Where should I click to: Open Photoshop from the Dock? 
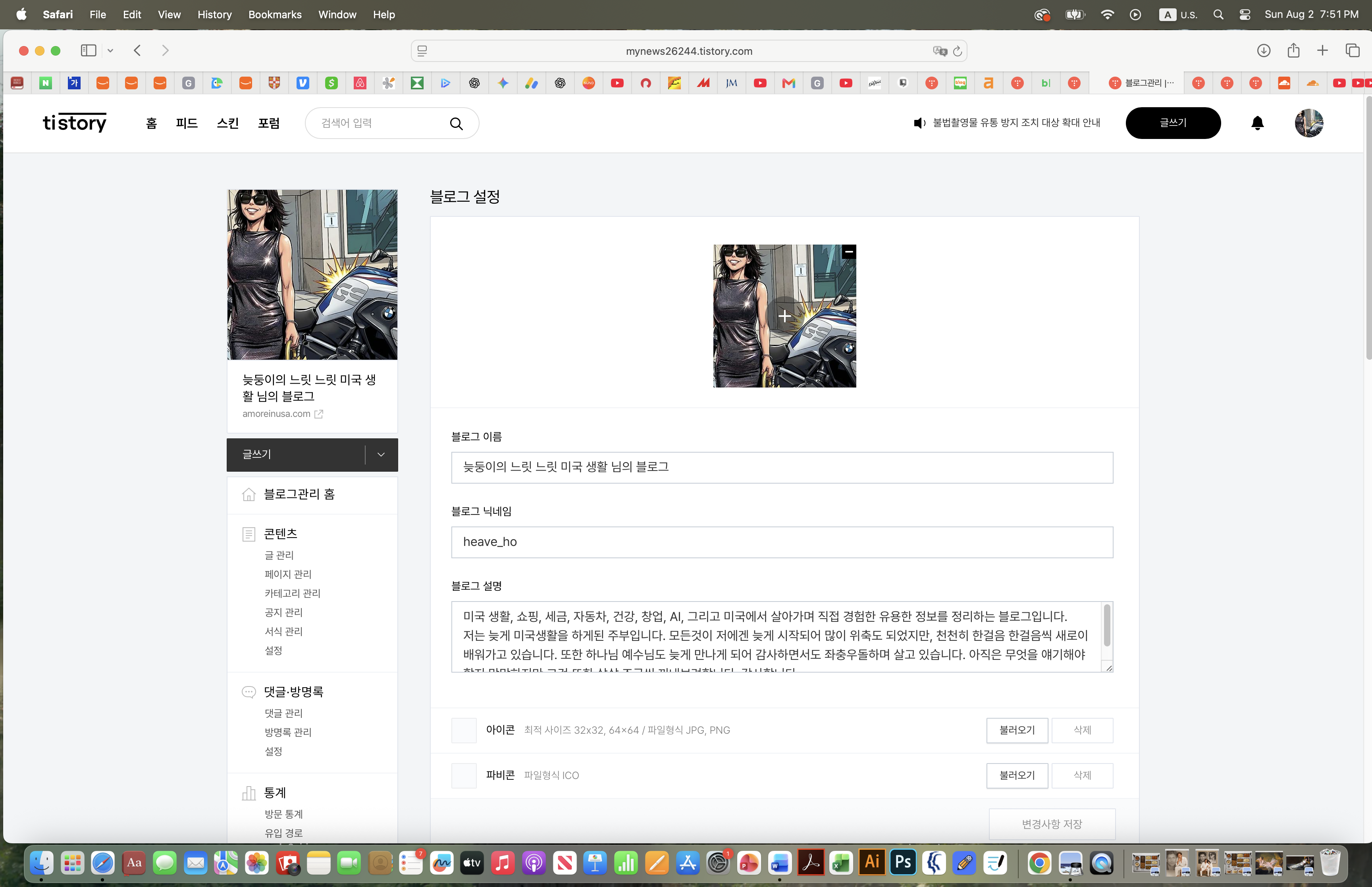(903, 863)
